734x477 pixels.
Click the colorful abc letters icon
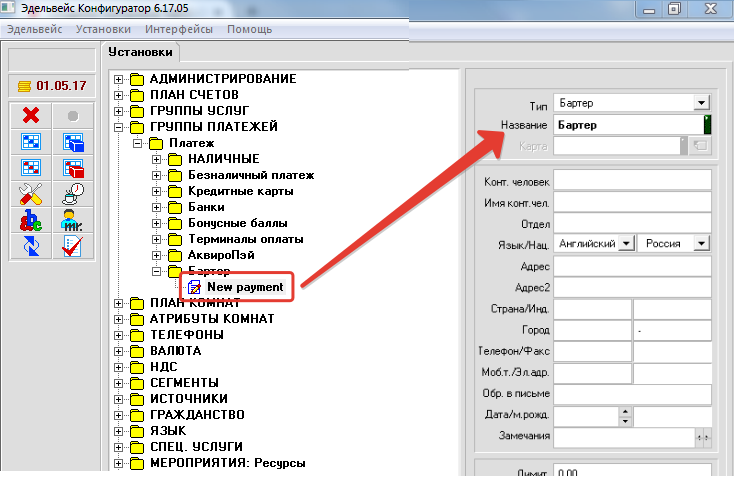pos(30,220)
